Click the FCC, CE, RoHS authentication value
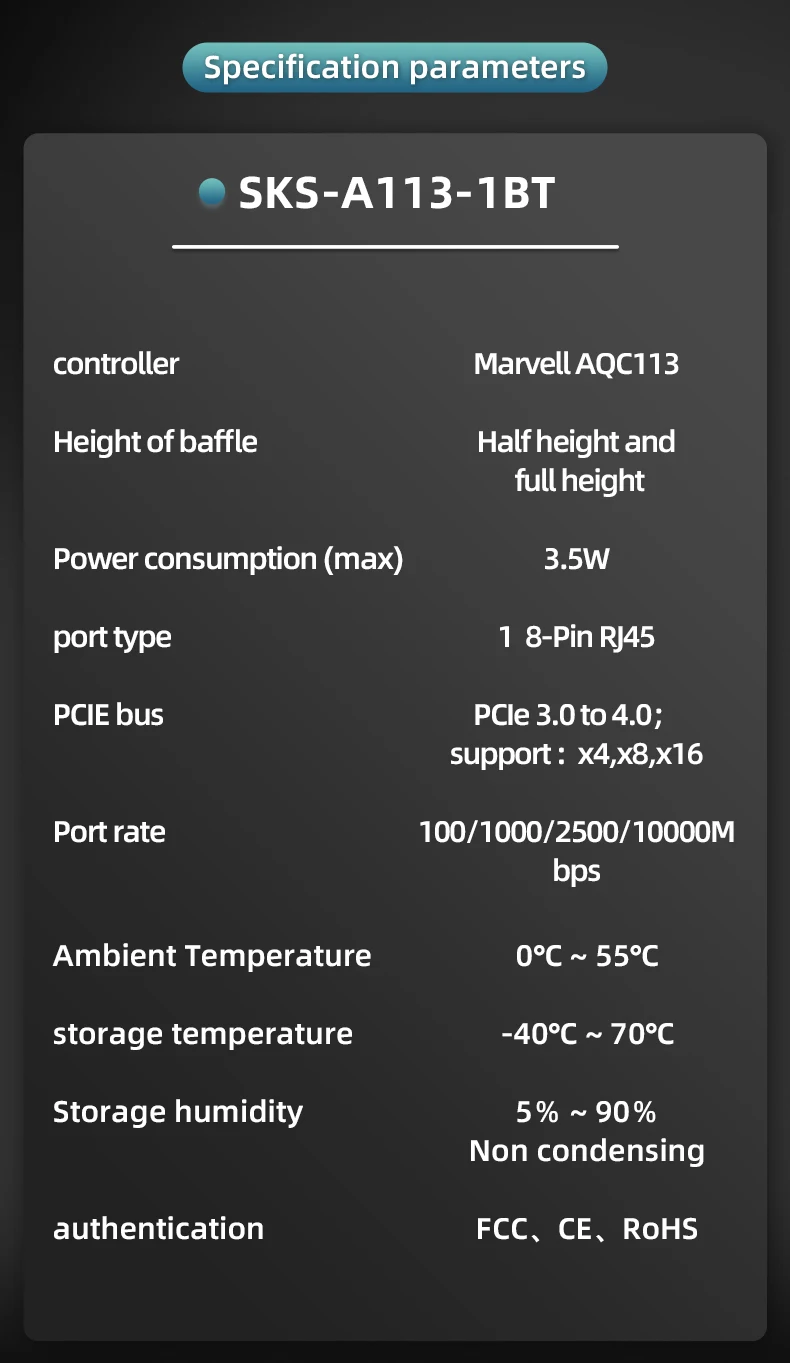 click(587, 1229)
